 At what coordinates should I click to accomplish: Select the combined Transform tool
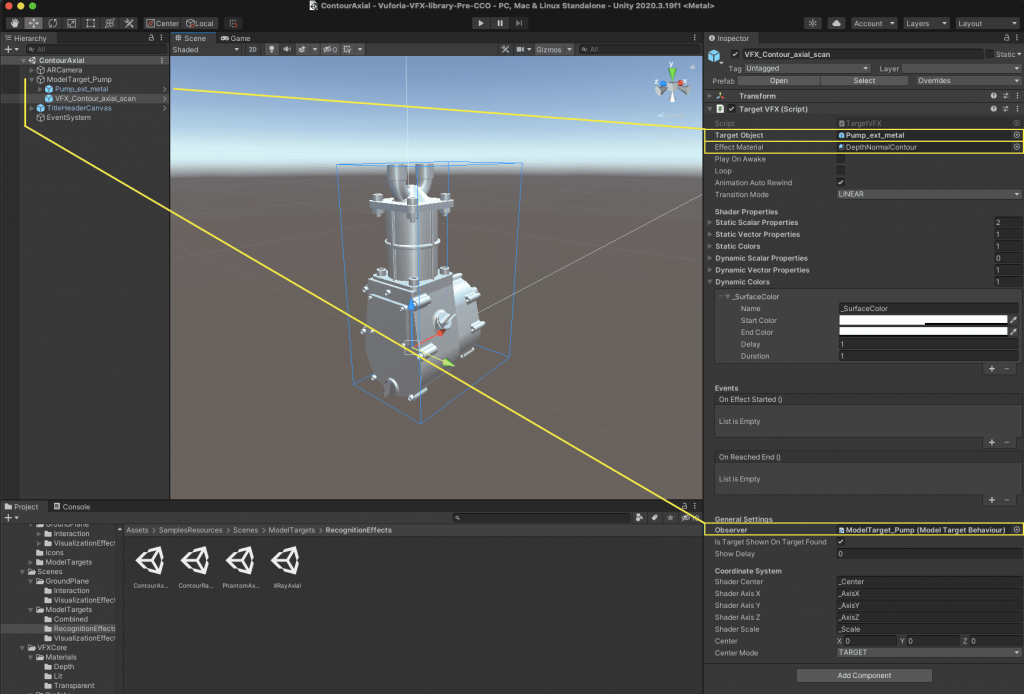click(110, 23)
